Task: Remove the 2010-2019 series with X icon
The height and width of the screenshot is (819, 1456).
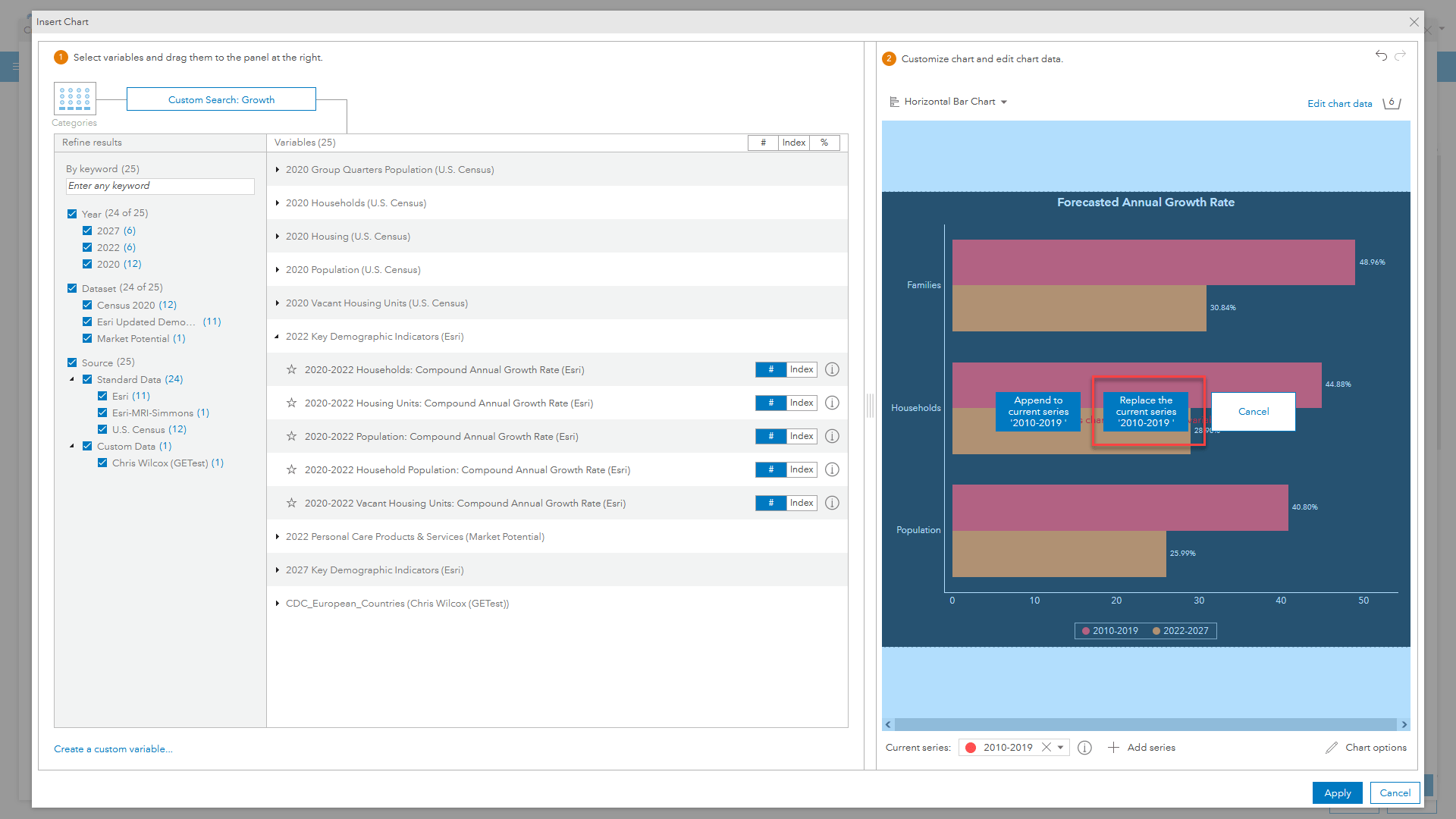Action: 1046,747
